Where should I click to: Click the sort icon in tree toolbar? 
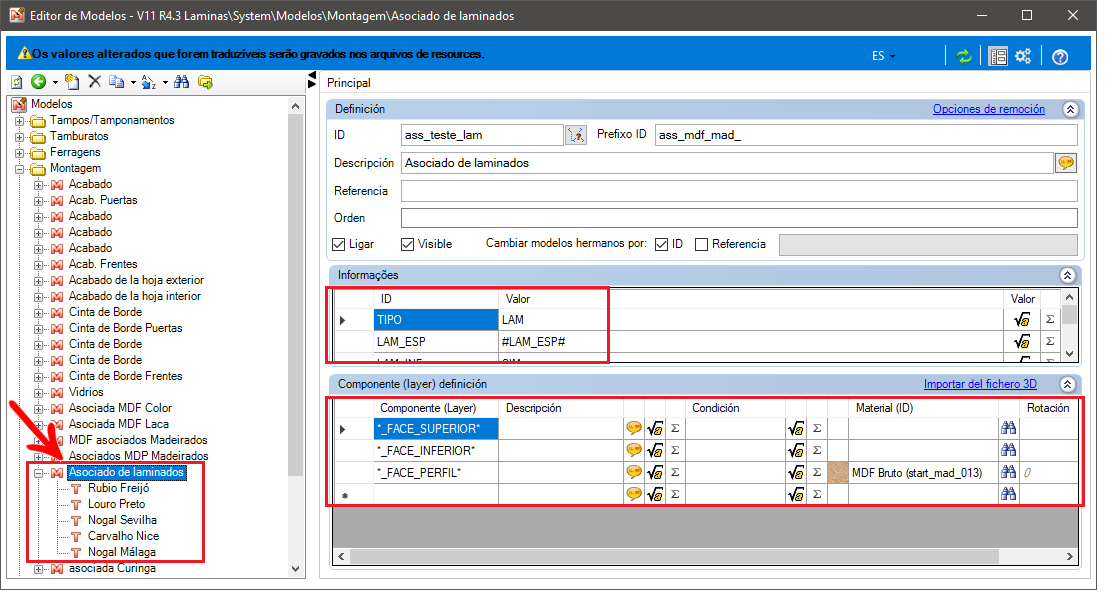coord(148,82)
